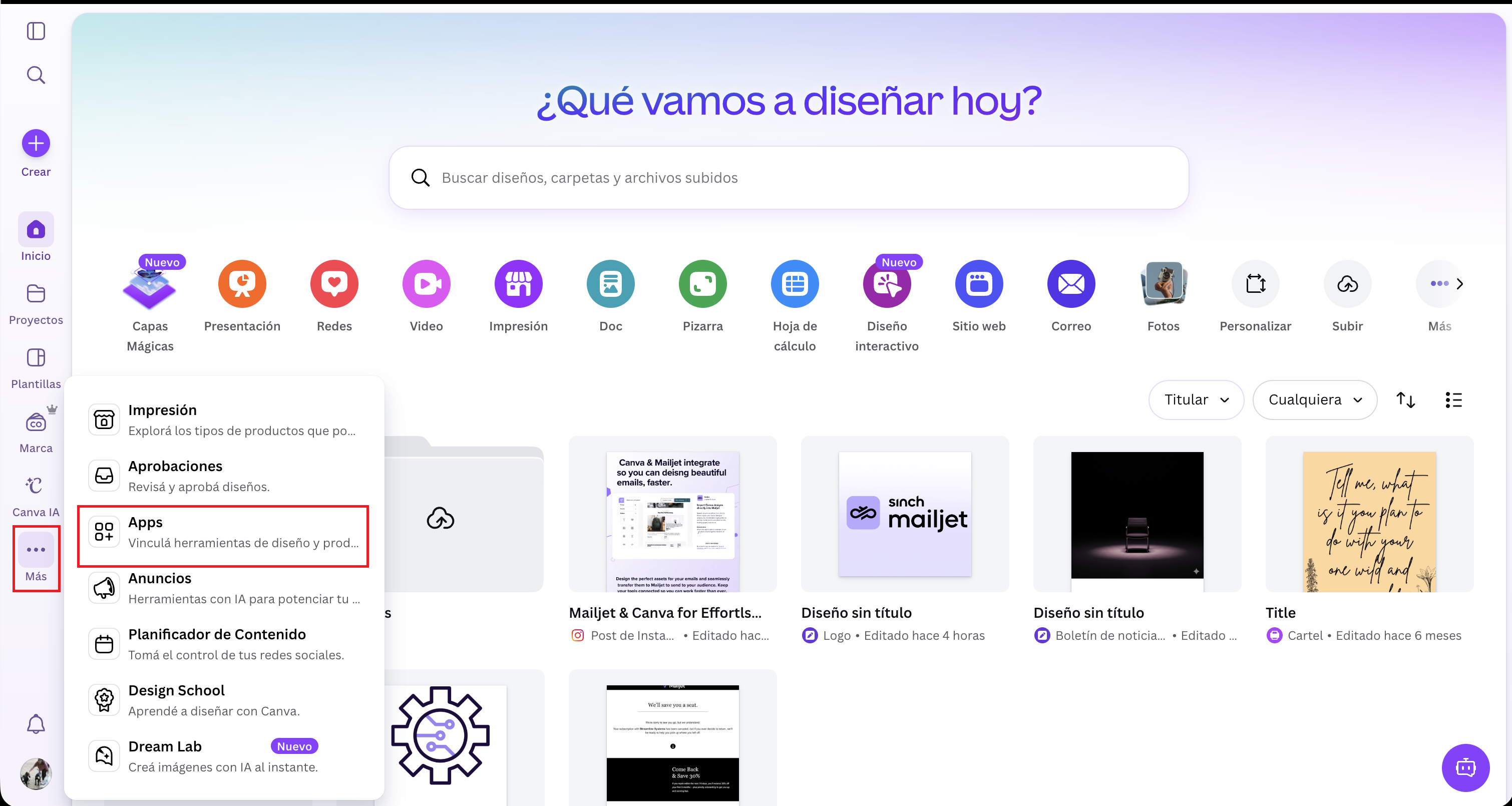This screenshot has height=806, width=1512.
Task: Click the Más three-dots sidebar button
Action: click(36, 550)
